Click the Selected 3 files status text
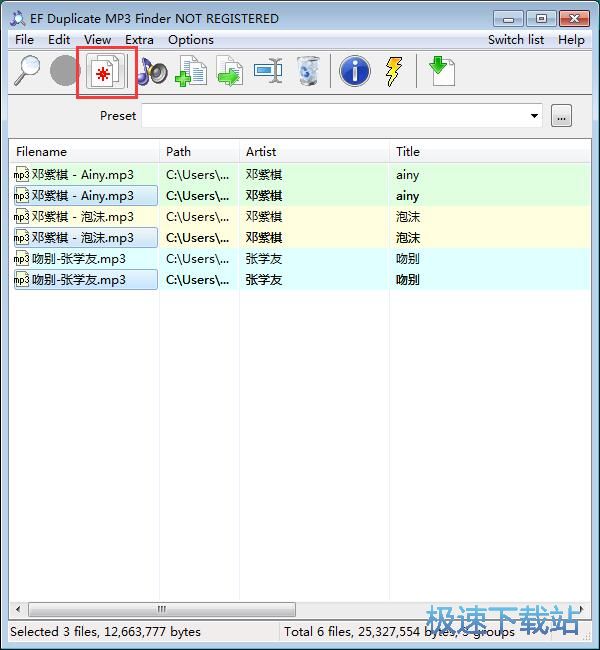600x650 pixels. [105, 632]
